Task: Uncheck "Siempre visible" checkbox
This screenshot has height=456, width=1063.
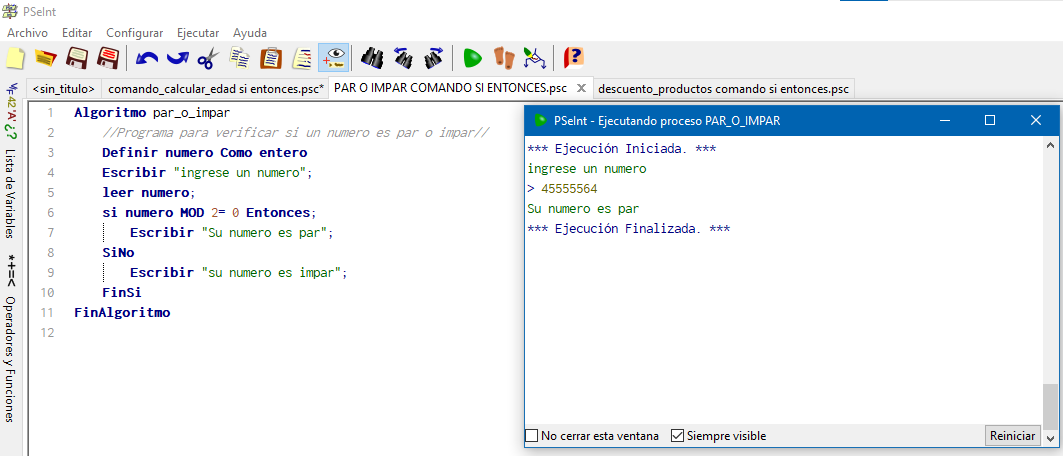Action: click(x=677, y=436)
